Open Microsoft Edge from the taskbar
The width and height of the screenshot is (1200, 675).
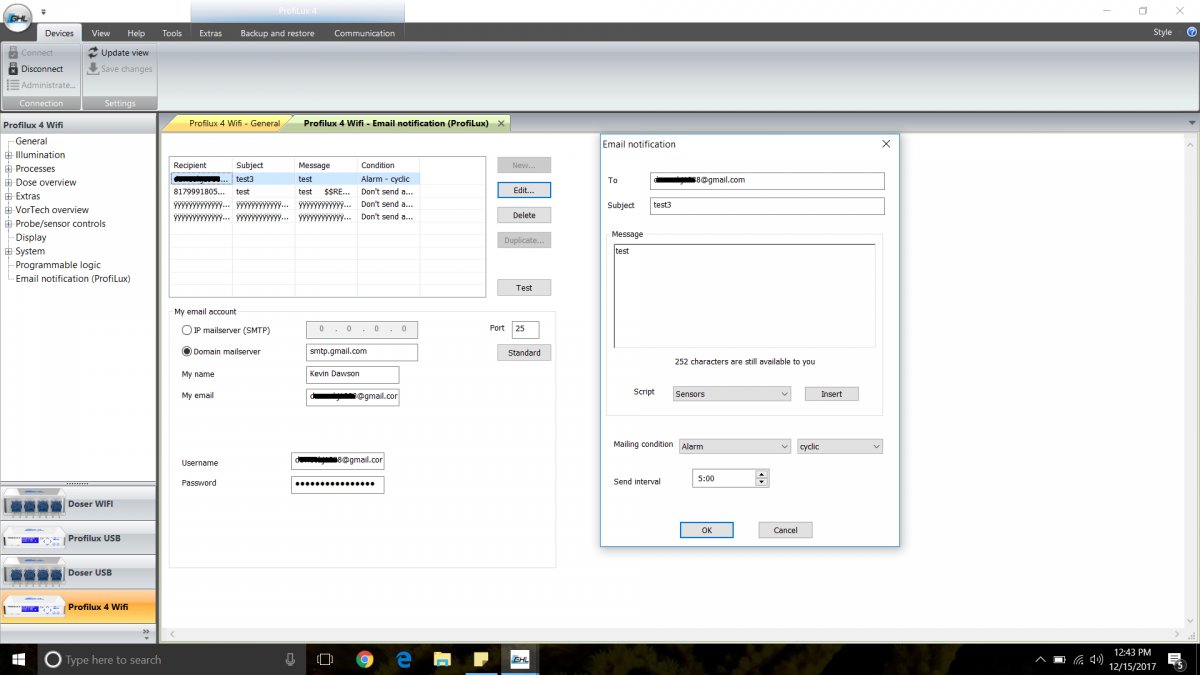coord(404,659)
